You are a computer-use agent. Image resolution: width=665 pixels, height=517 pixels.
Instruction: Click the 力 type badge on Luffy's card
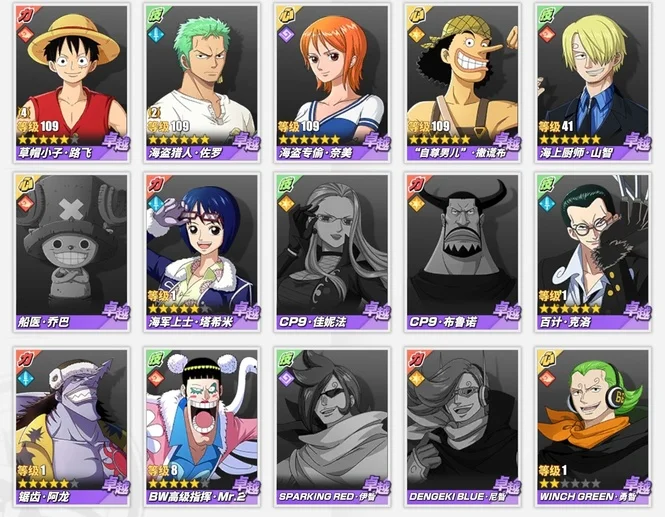pos(25,16)
